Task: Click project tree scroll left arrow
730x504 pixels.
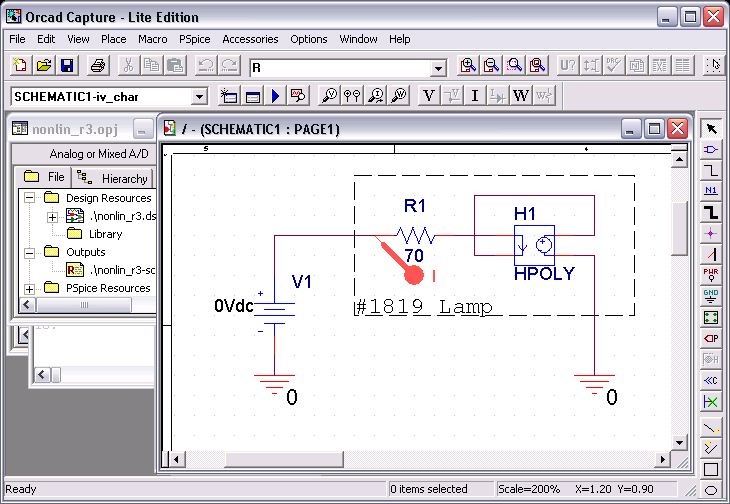Action: point(26,305)
